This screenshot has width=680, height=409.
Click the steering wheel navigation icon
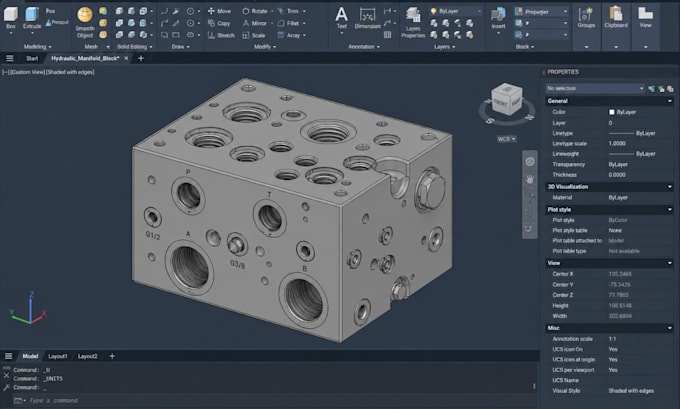pos(530,162)
